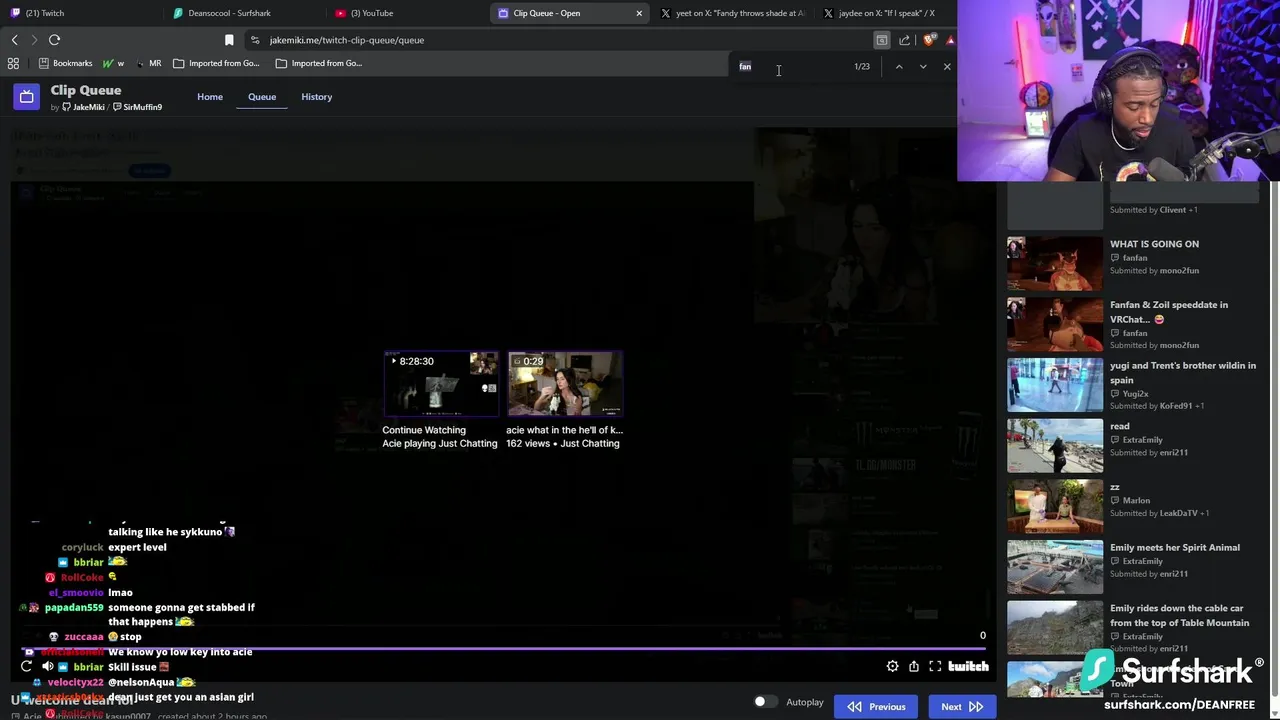This screenshot has height=720, width=1280.
Task: Click the address bar URL
Action: pyautogui.click(x=347, y=40)
